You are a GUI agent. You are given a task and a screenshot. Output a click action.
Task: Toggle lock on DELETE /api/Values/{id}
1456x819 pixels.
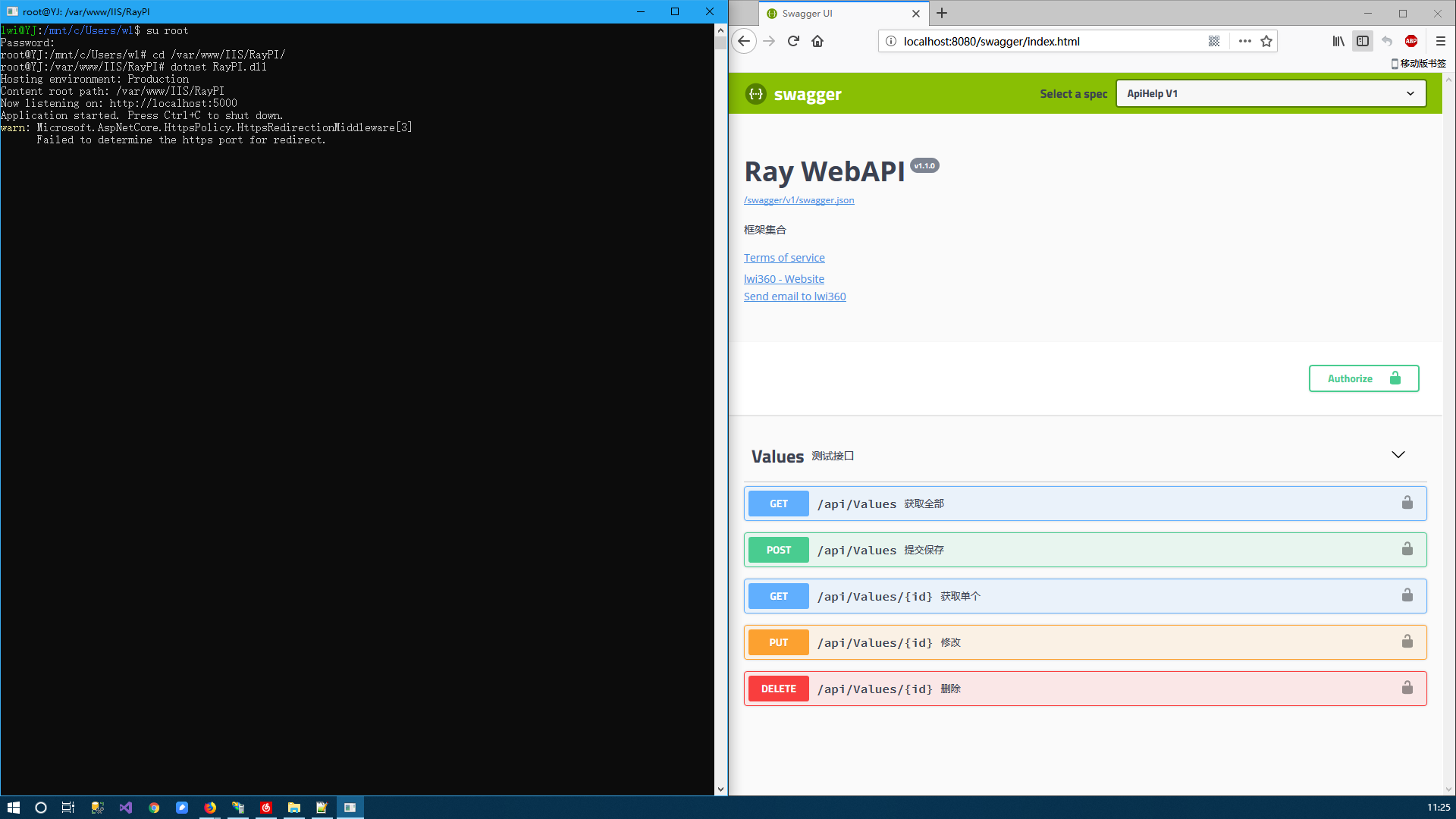1407,688
